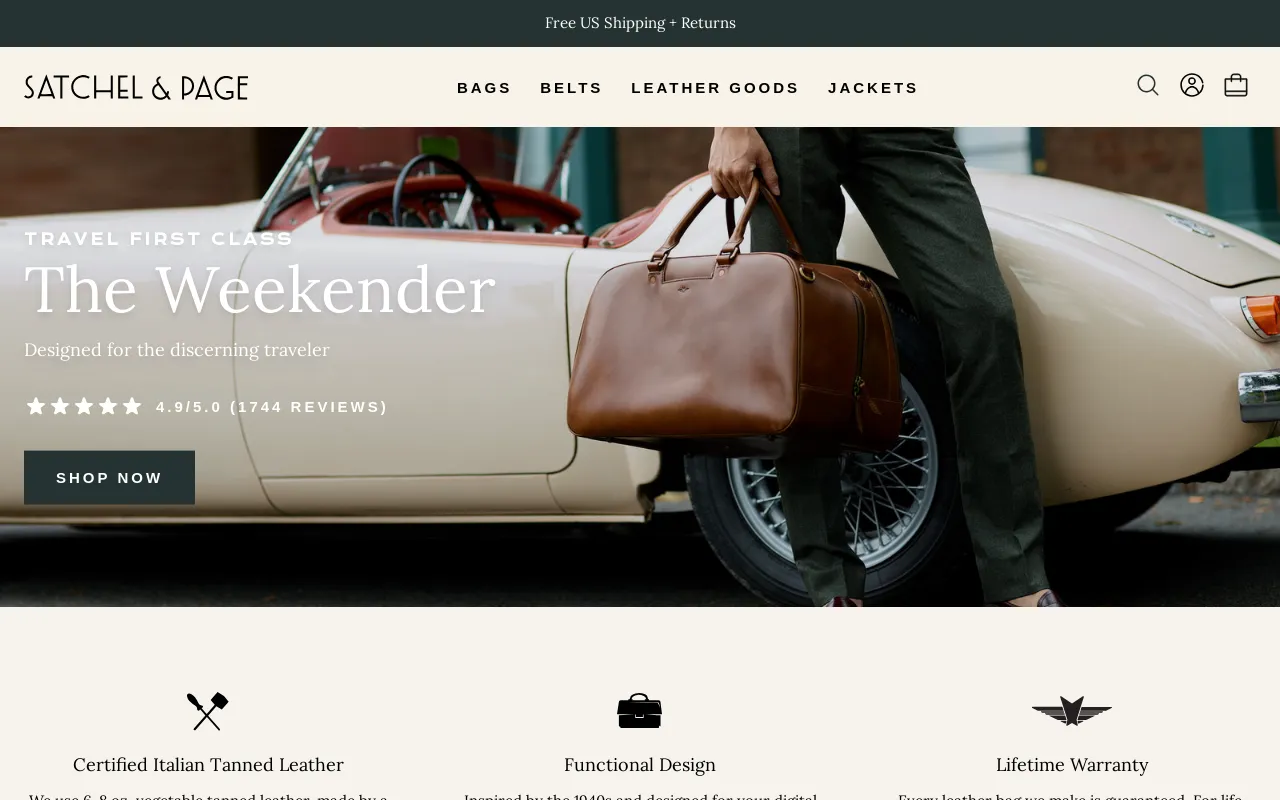Click the Lifetime Warranty heading
This screenshot has width=1280, height=800.
pos(1072,765)
